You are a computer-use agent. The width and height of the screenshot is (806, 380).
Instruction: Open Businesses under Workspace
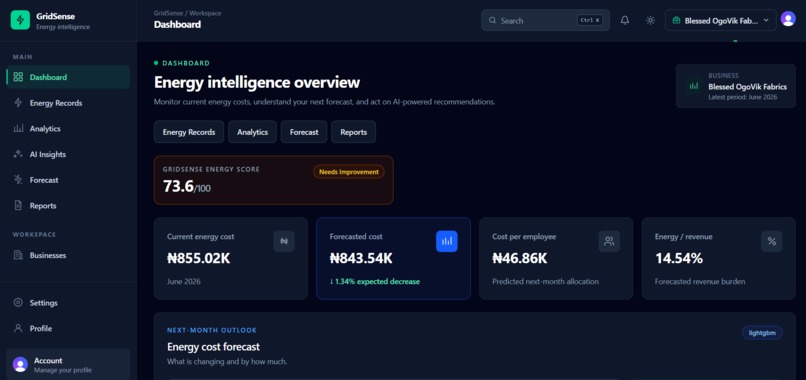(x=68, y=255)
